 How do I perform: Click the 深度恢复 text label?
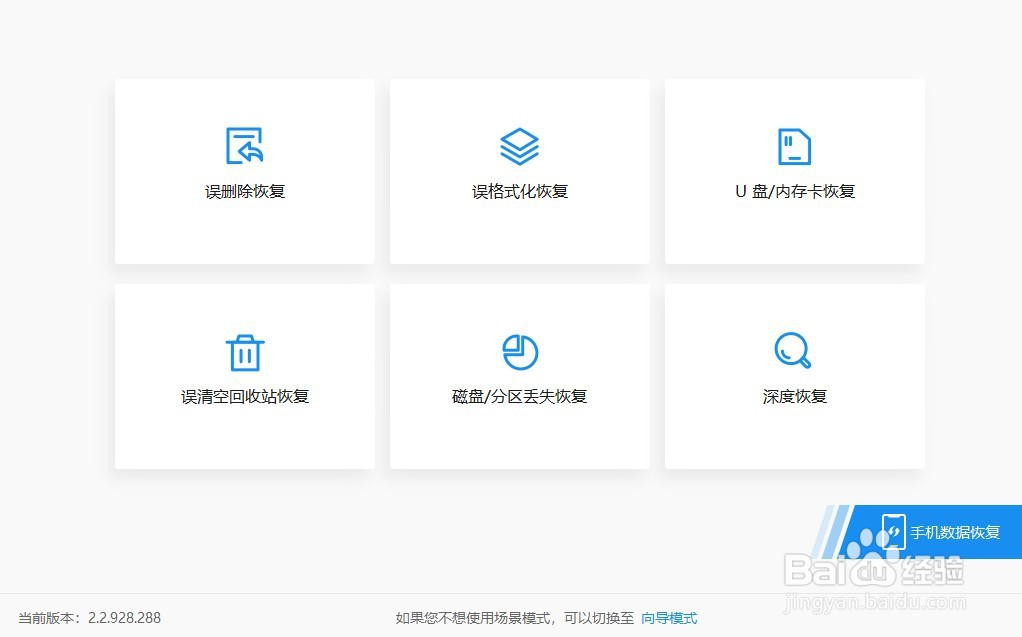coord(793,396)
